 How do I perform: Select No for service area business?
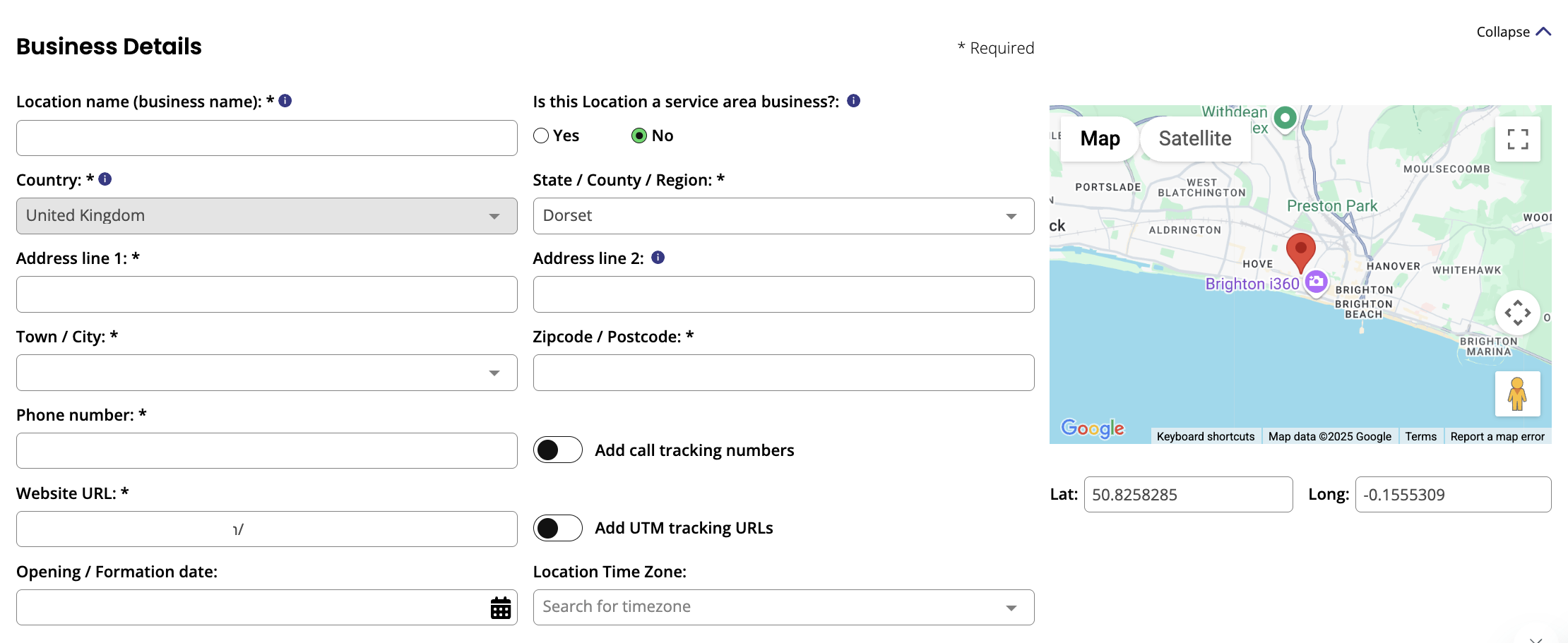(639, 136)
